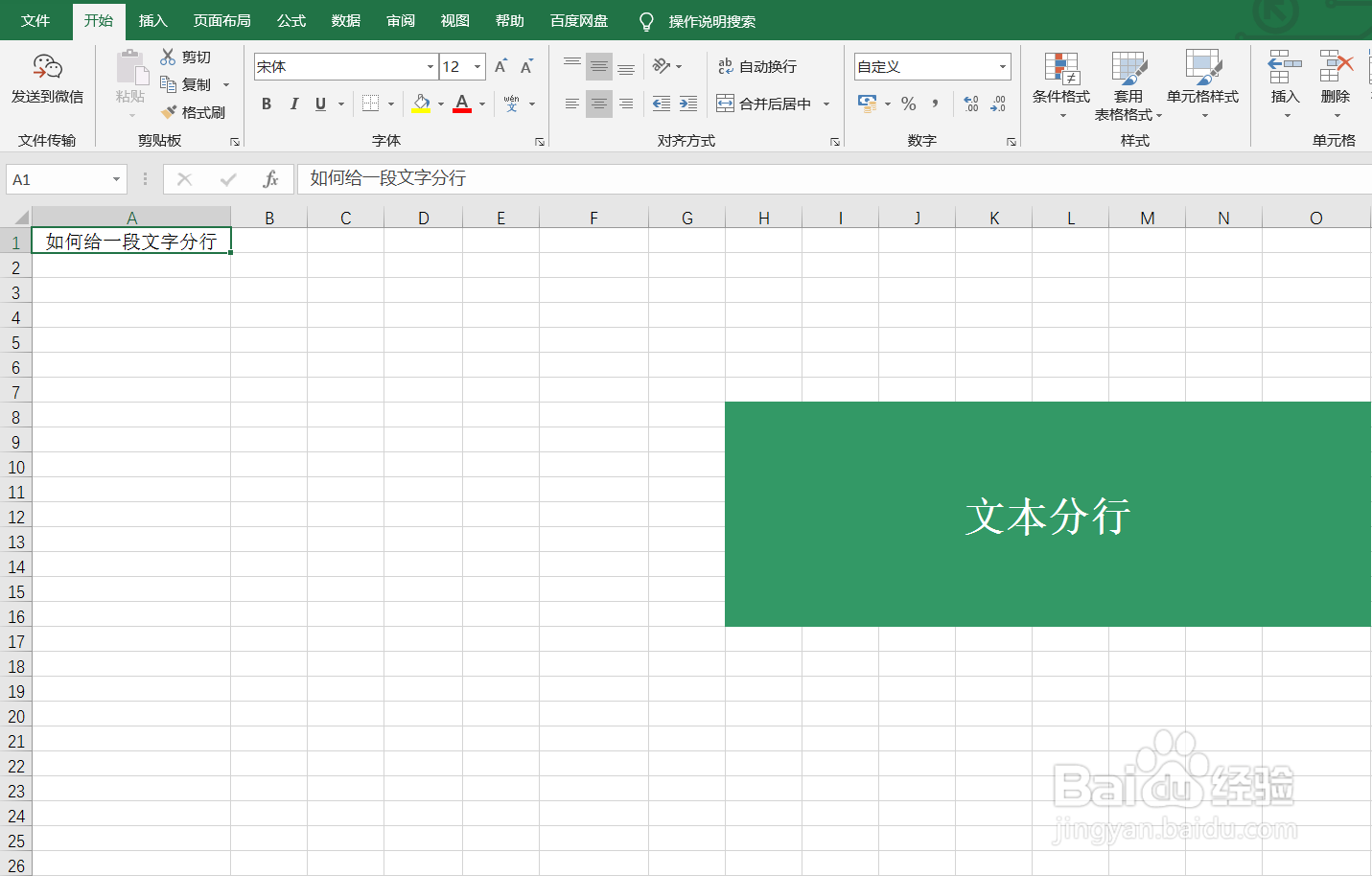Click the Send to WeChat icon

pos(47,67)
